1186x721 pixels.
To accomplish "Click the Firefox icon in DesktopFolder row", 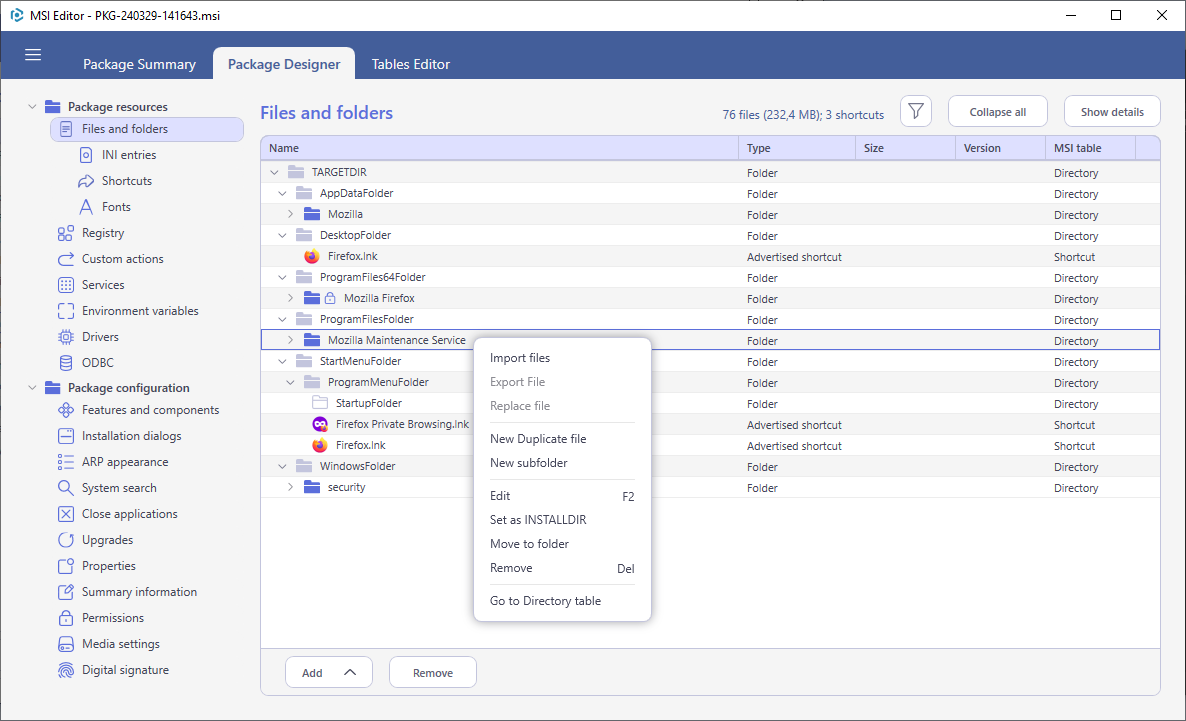I will pyautogui.click(x=312, y=256).
